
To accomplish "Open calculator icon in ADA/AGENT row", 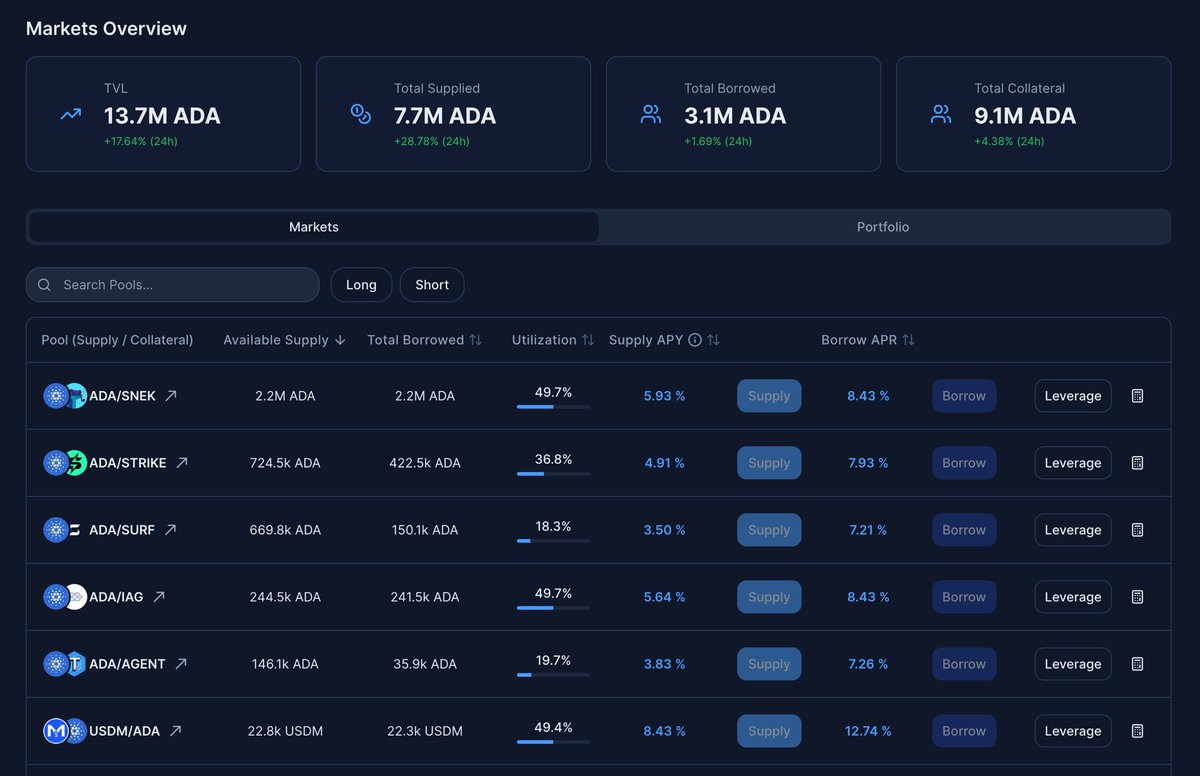I will point(1137,664).
